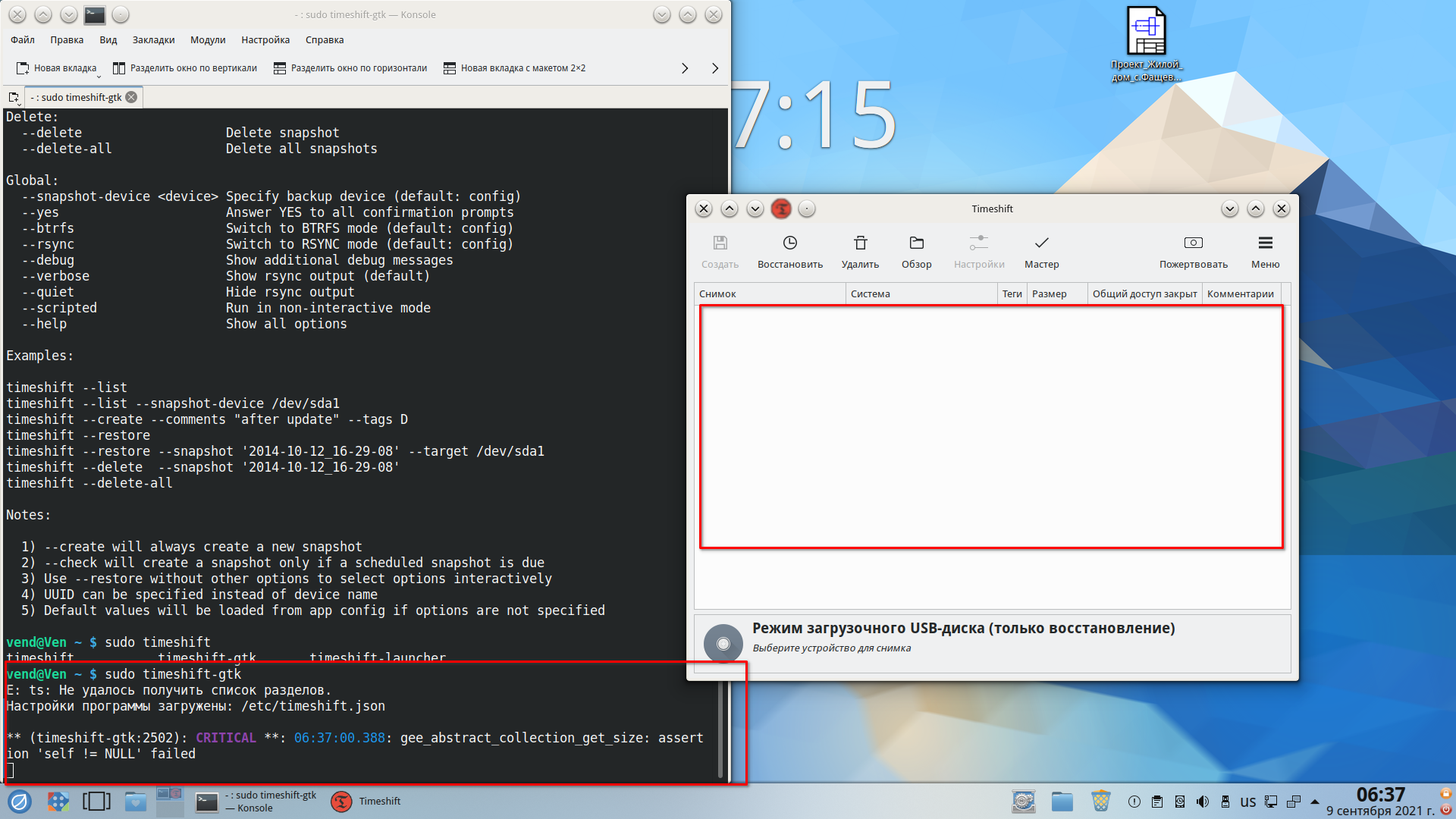Screen dimensions: 1456x819
Task: Open volume control in system tray
Action: [x=1203, y=802]
